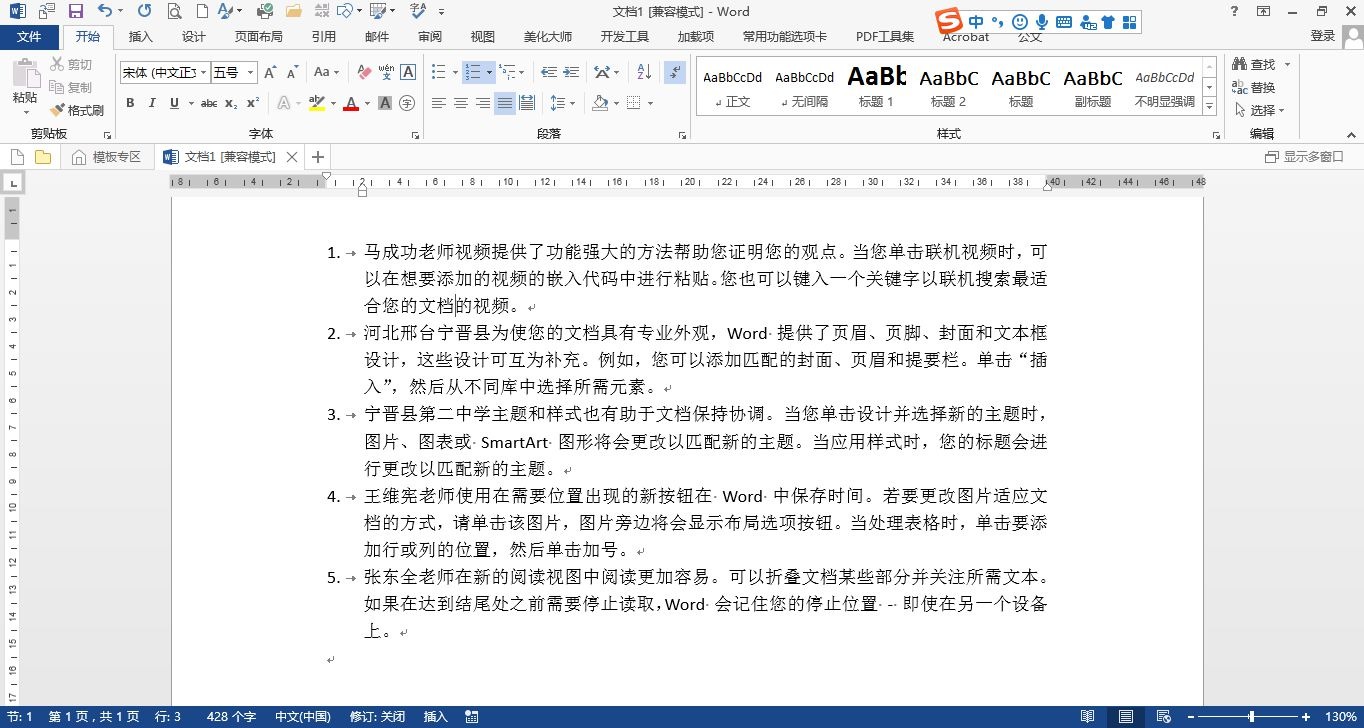Click 130% zoom level in status bar
1364x728 pixels.
pos(1341,717)
